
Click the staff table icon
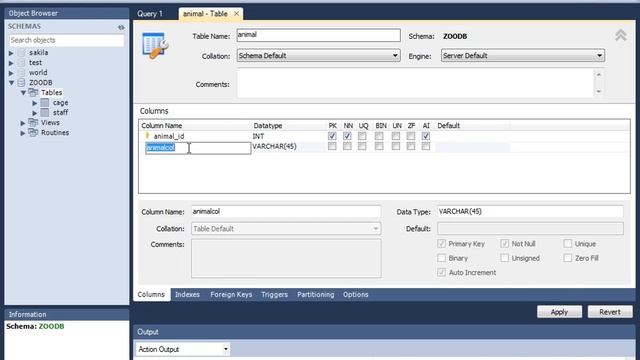point(45,113)
